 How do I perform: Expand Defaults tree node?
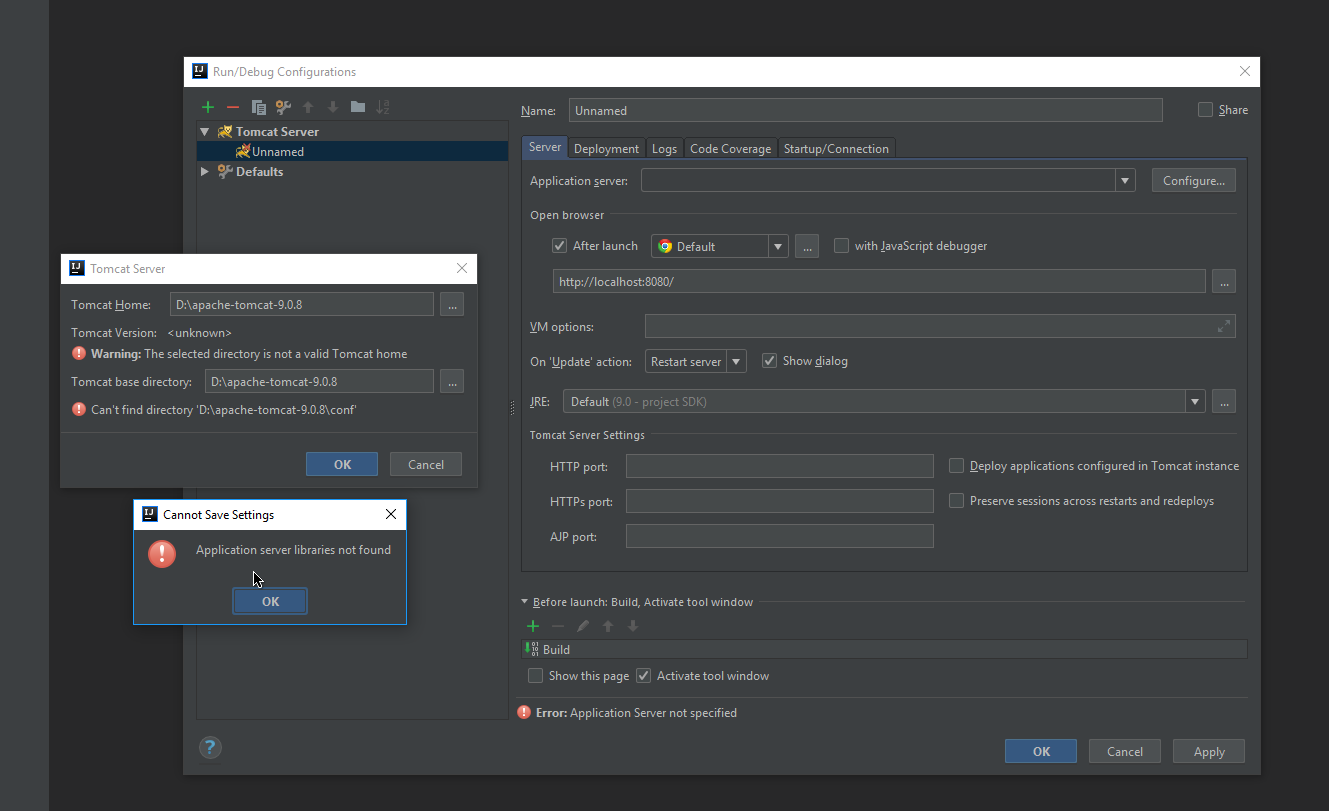click(x=205, y=172)
